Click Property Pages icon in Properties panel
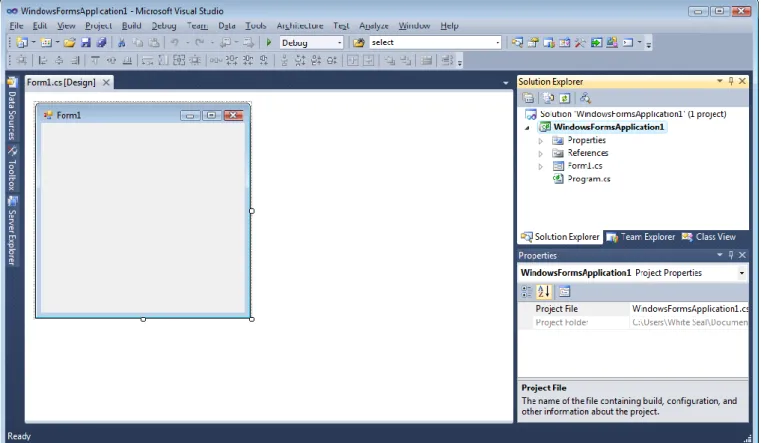 (564, 291)
